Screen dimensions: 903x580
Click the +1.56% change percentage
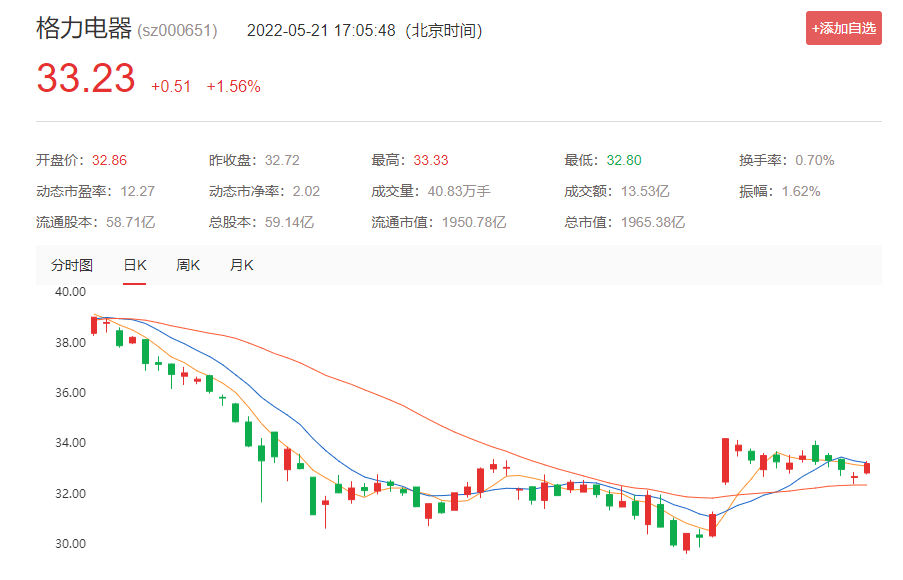[x=233, y=87]
